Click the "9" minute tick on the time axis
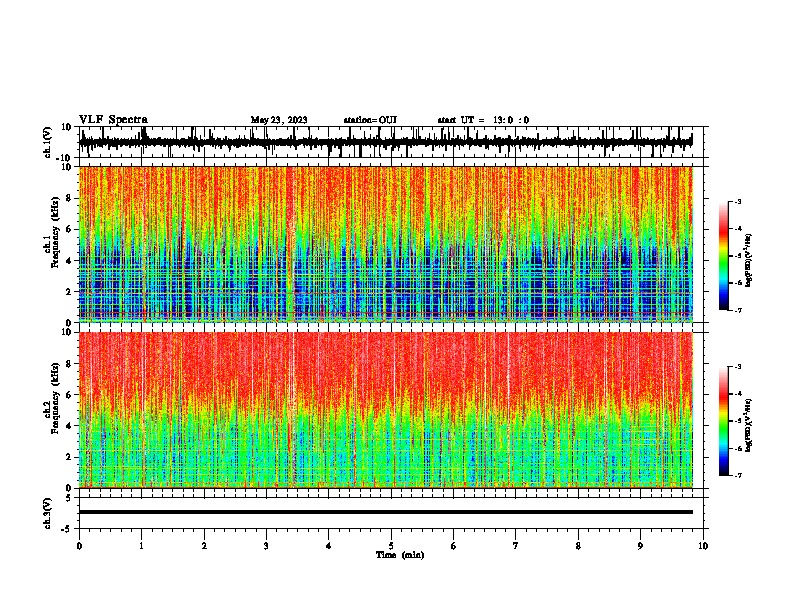The image size is (792, 612). (640, 546)
